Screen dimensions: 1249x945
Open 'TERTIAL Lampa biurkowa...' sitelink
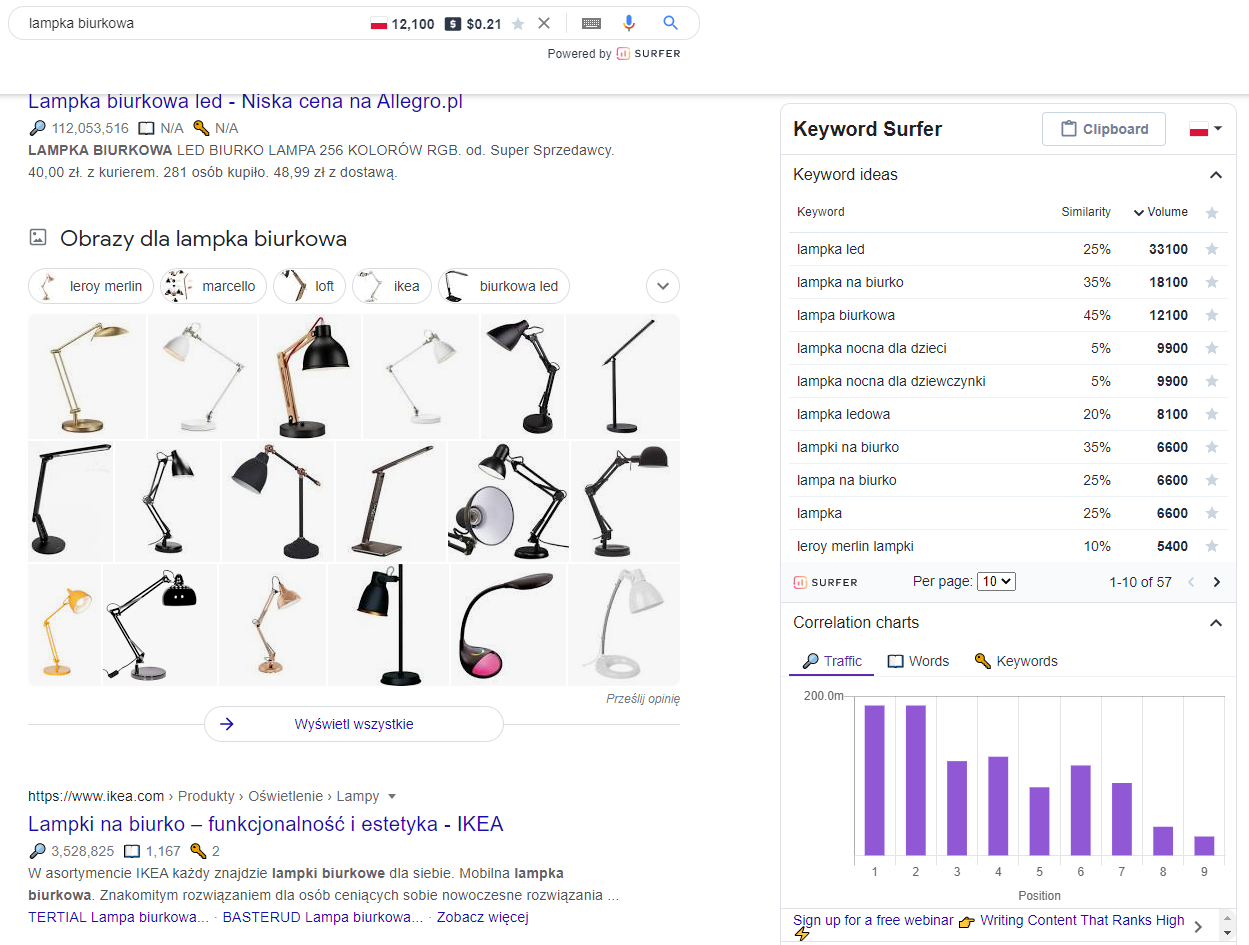coord(118,917)
